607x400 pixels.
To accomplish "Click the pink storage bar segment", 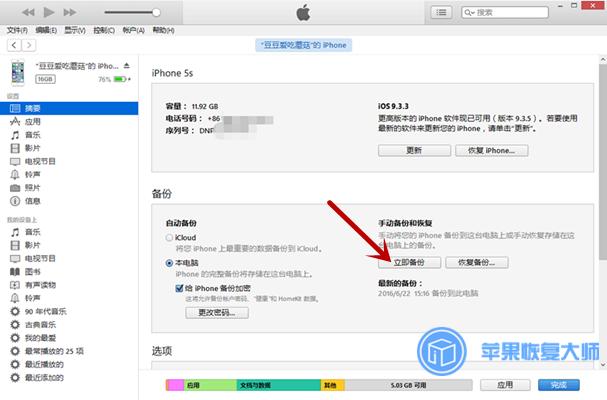I will (175, 385).
